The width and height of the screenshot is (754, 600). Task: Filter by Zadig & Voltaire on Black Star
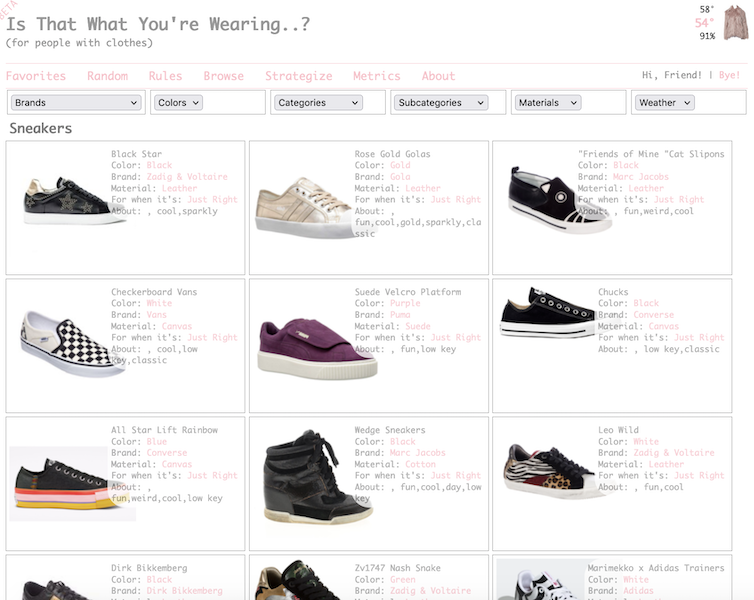click(x=187, y=176)
